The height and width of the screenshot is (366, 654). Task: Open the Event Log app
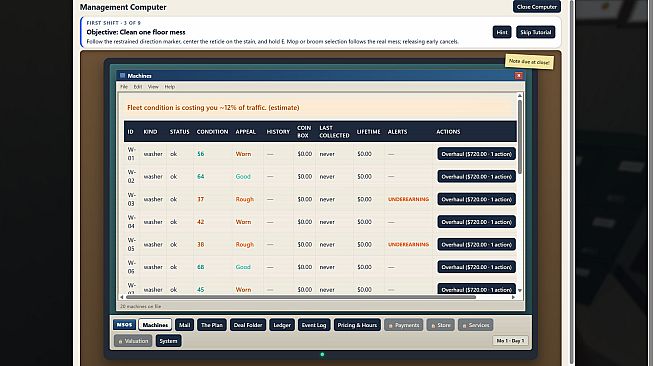(x=314, y=325)
